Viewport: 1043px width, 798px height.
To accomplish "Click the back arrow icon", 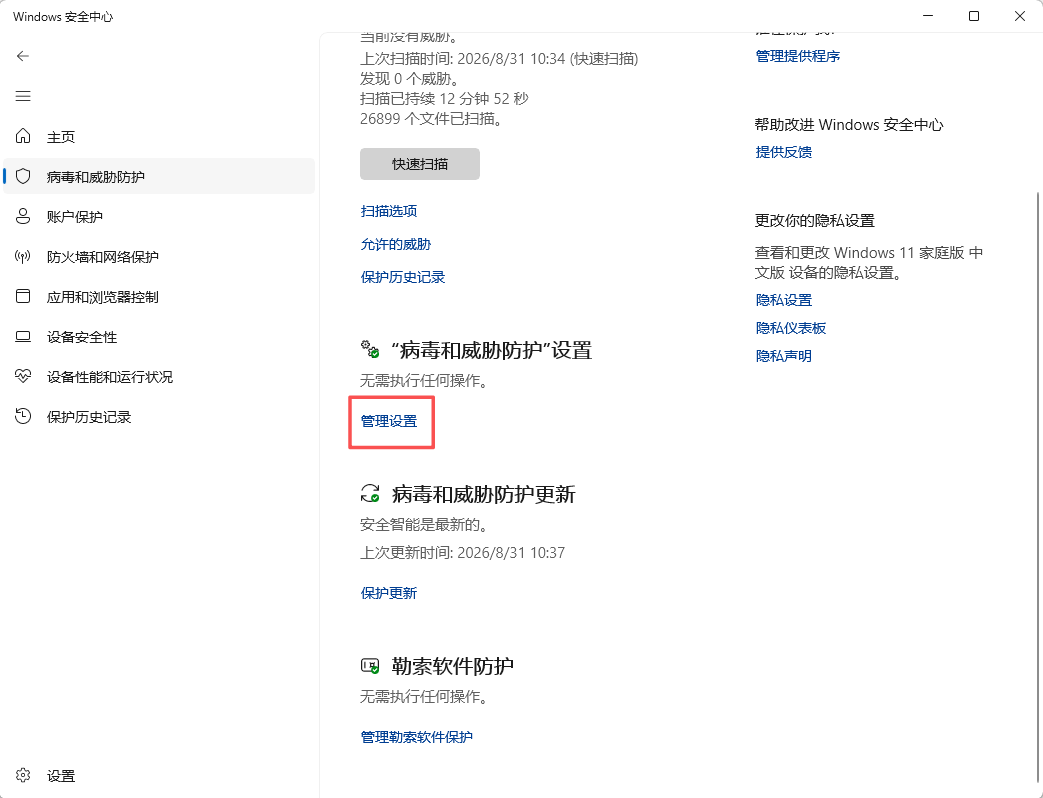I will 23,56.
